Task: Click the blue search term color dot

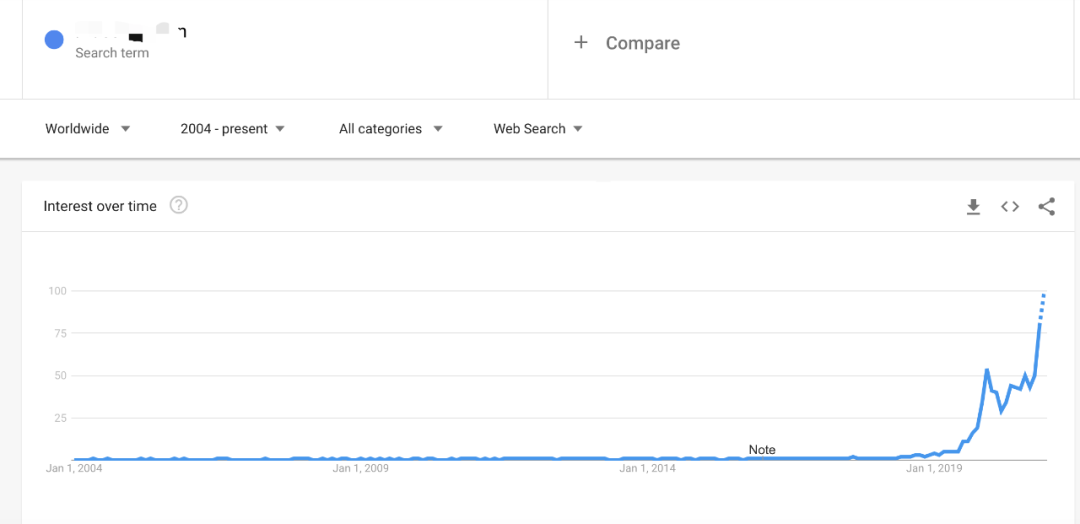Action: pos(54,40)
